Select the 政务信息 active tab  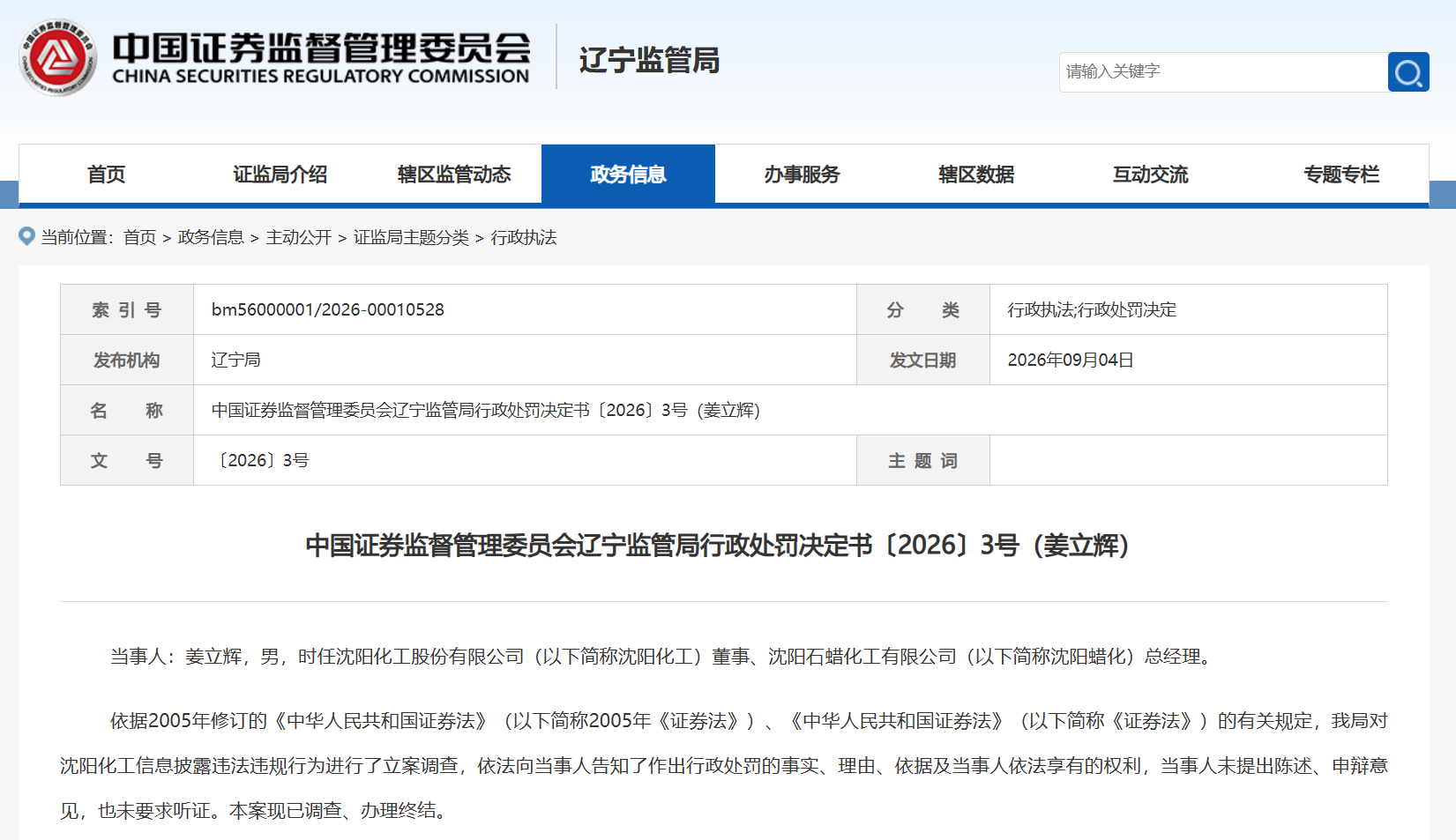[628, 175]
